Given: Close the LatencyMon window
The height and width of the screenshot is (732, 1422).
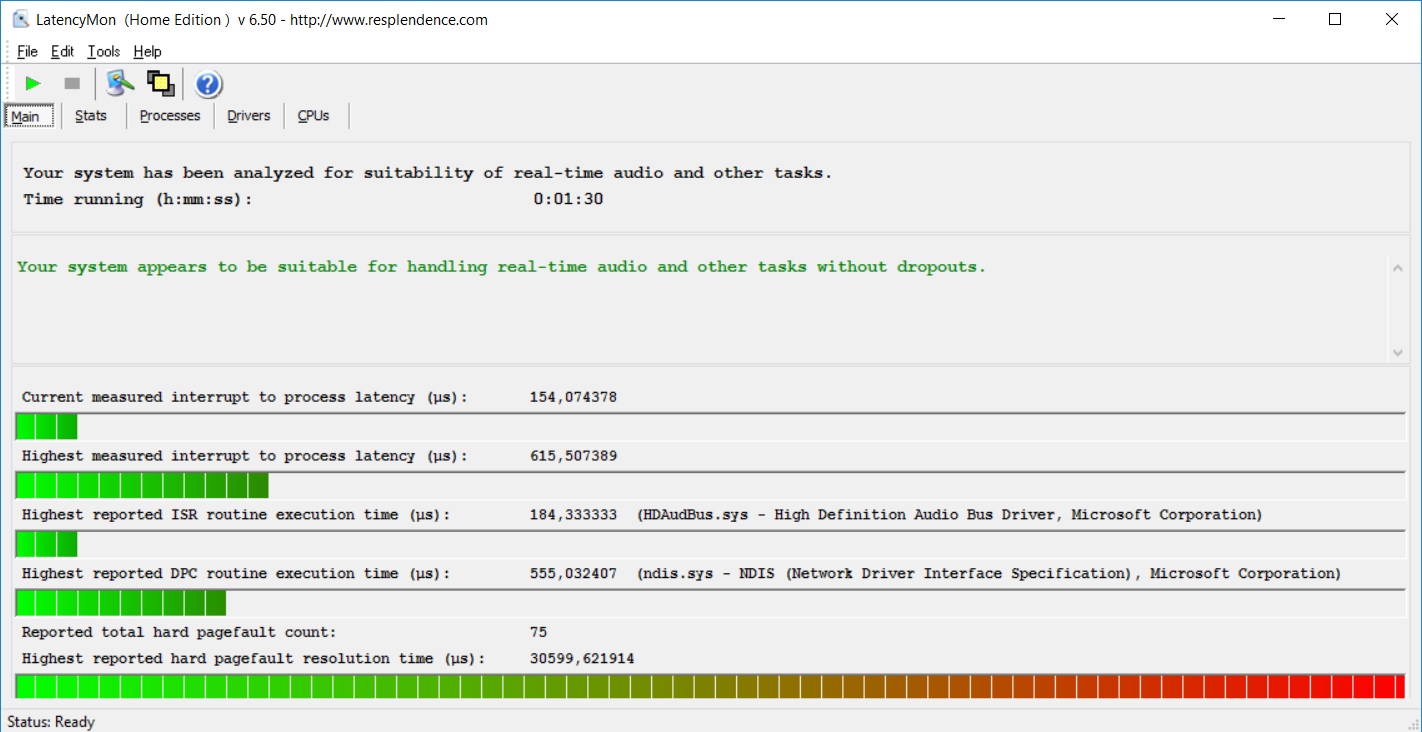Looking at the screenshot, I should pyautogui.click(x=1391, y=19).
